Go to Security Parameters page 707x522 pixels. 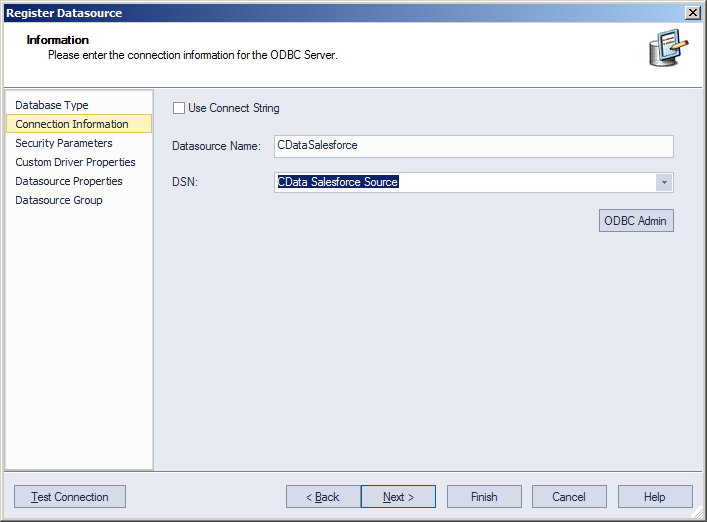(64, 143)
